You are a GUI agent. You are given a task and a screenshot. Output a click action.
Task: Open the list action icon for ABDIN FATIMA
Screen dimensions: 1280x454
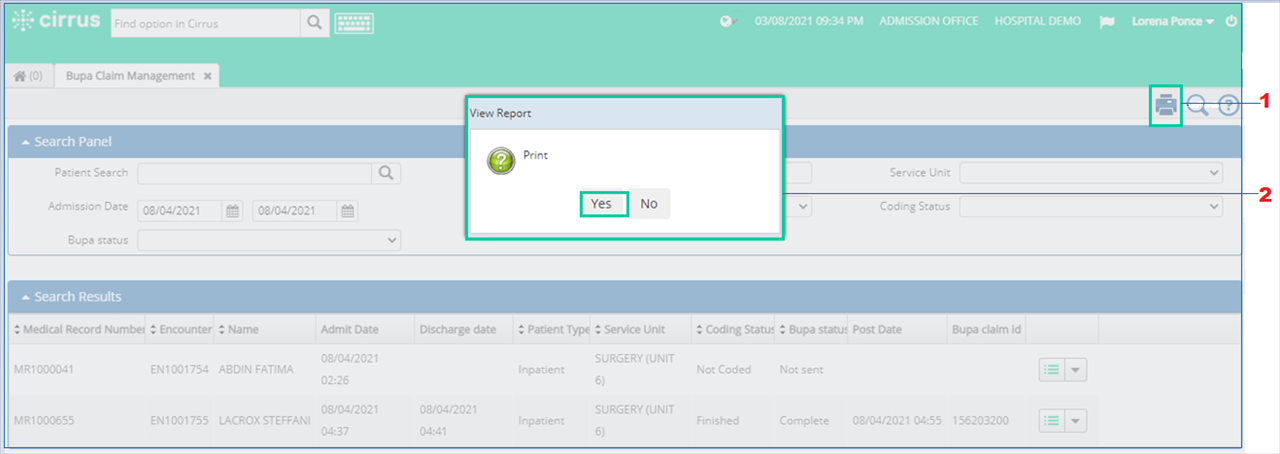click(1051, 369)
